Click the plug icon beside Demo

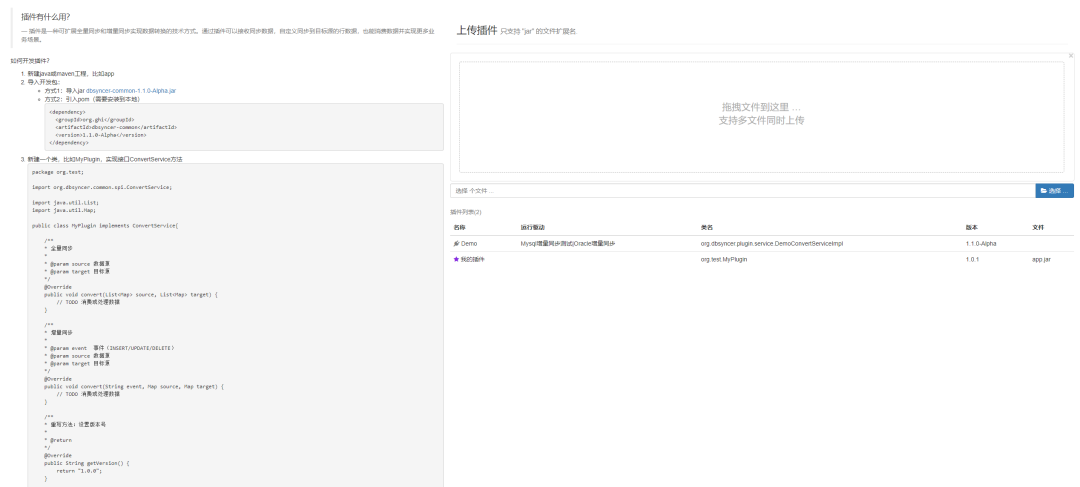pos(456,243)
